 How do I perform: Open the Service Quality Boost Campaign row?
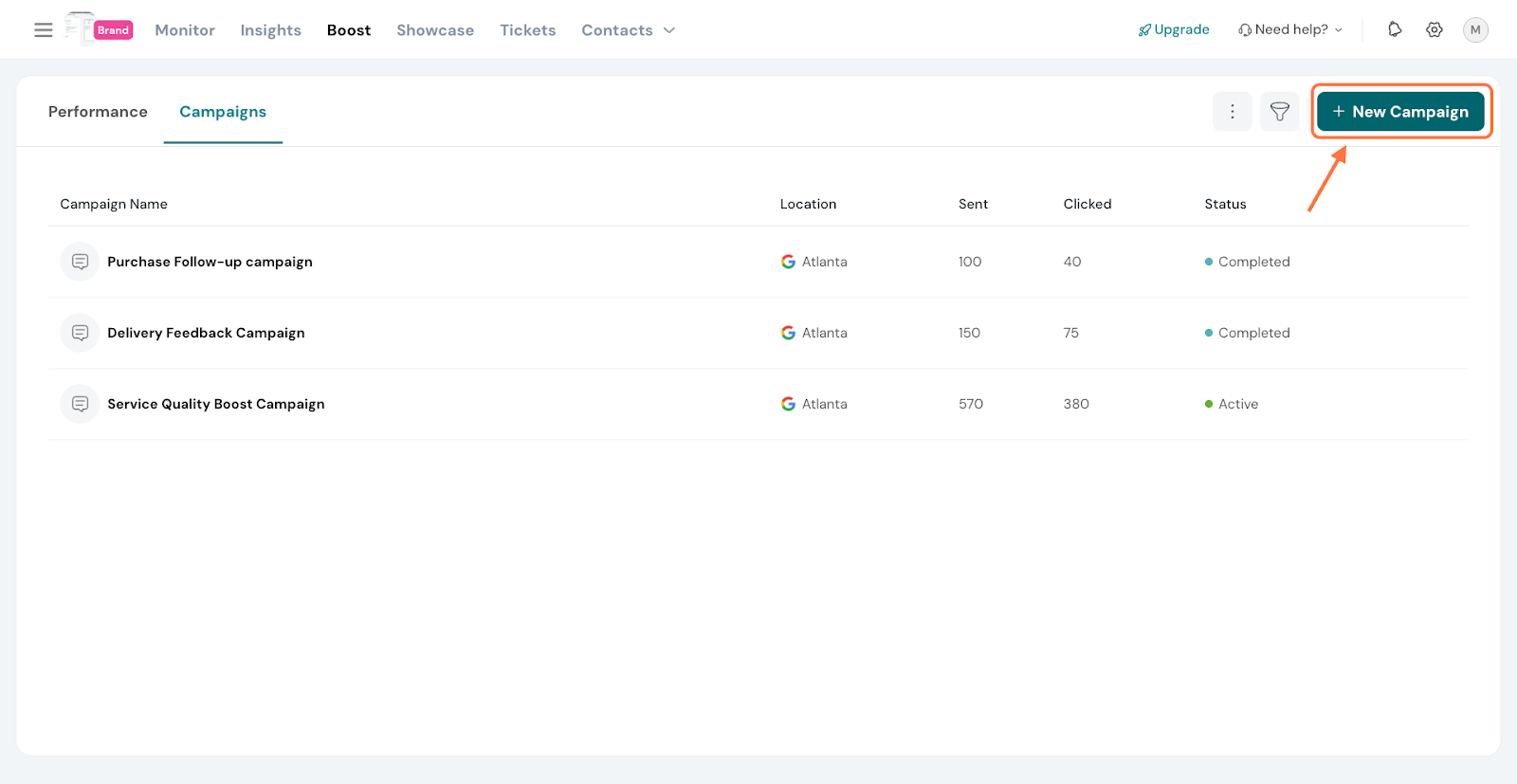point(216,404)
